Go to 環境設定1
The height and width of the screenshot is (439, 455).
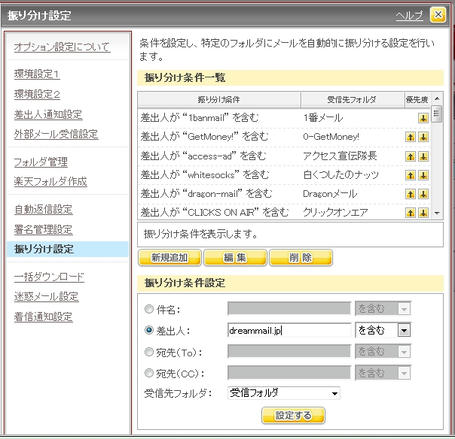[x=37, y=74]
